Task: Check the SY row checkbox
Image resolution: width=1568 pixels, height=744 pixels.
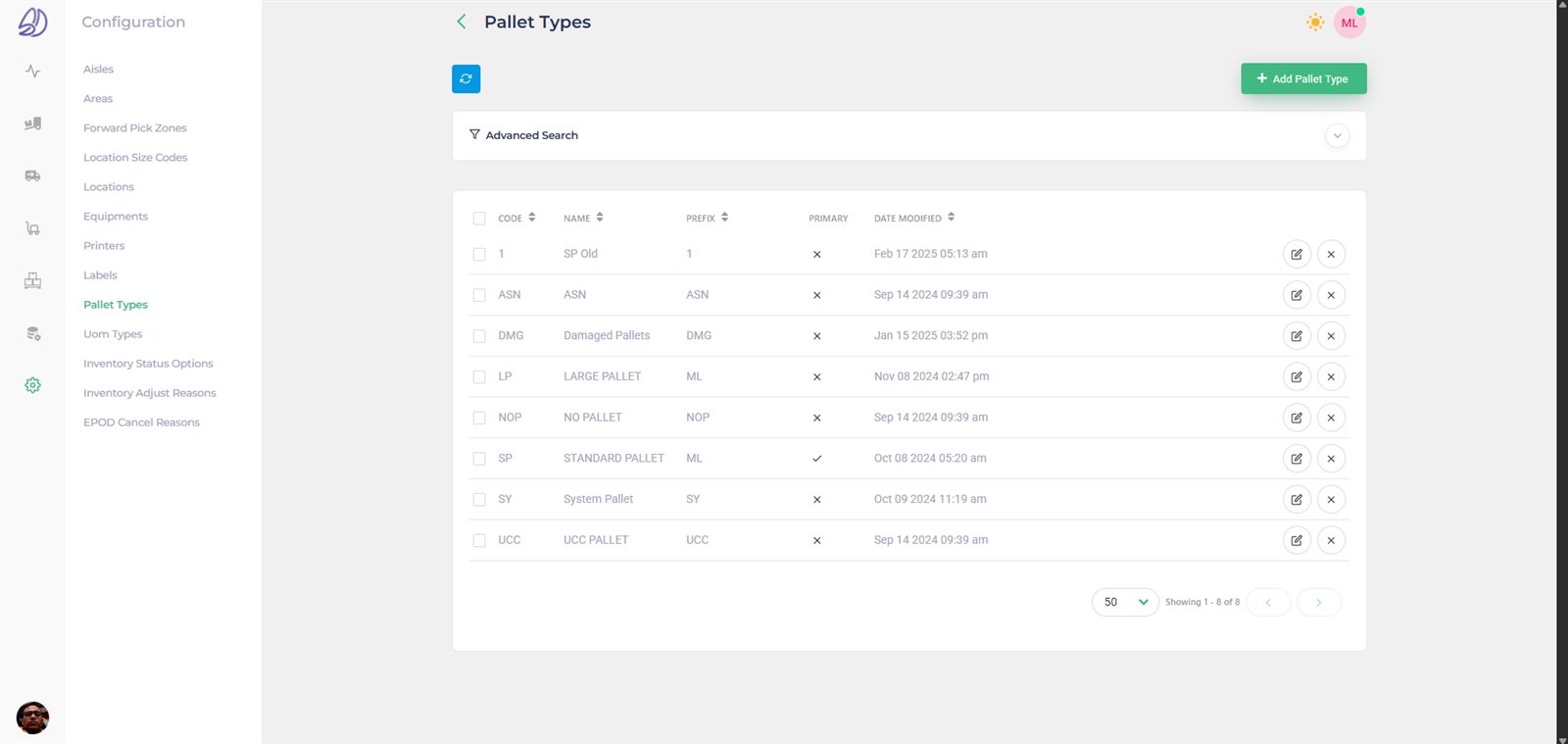Action: [479, 499]
